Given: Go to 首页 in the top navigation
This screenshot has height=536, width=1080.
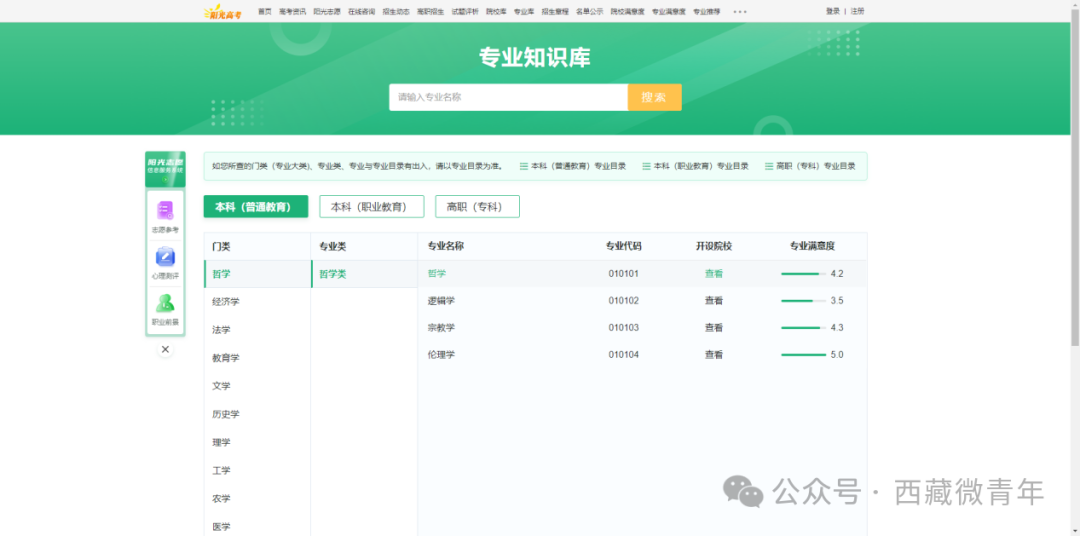Looking at the screenshot, I should click(x=264, y=12).
